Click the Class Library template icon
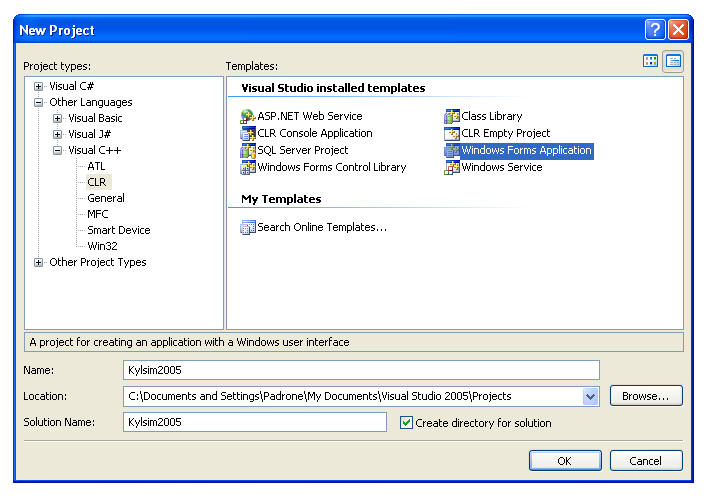Screen dimensions: 709x499 click(452, 117)
